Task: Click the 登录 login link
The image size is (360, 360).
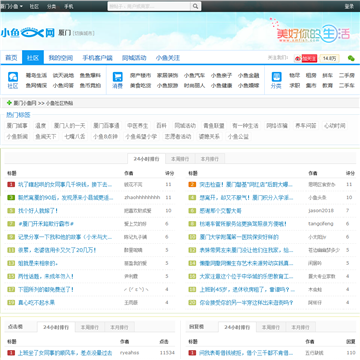Action: (x=349, y=6)
